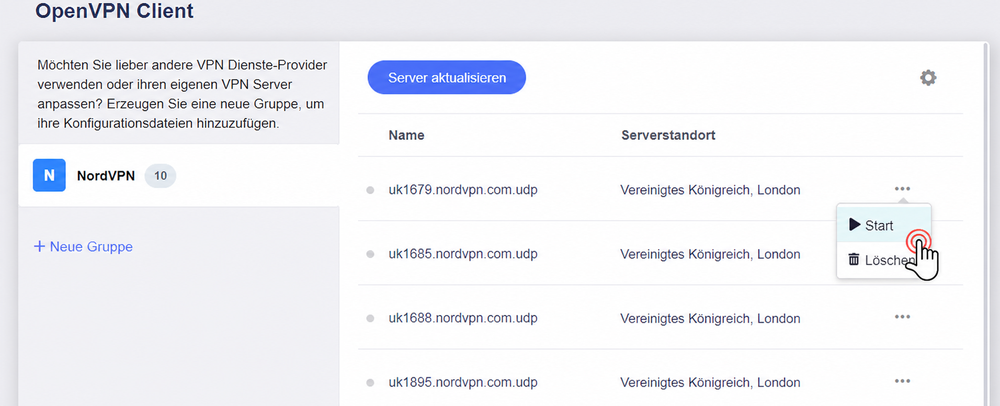
Task: Click status dot of uk1688.nordvpn.com.udp
Action: coord(370,318)
